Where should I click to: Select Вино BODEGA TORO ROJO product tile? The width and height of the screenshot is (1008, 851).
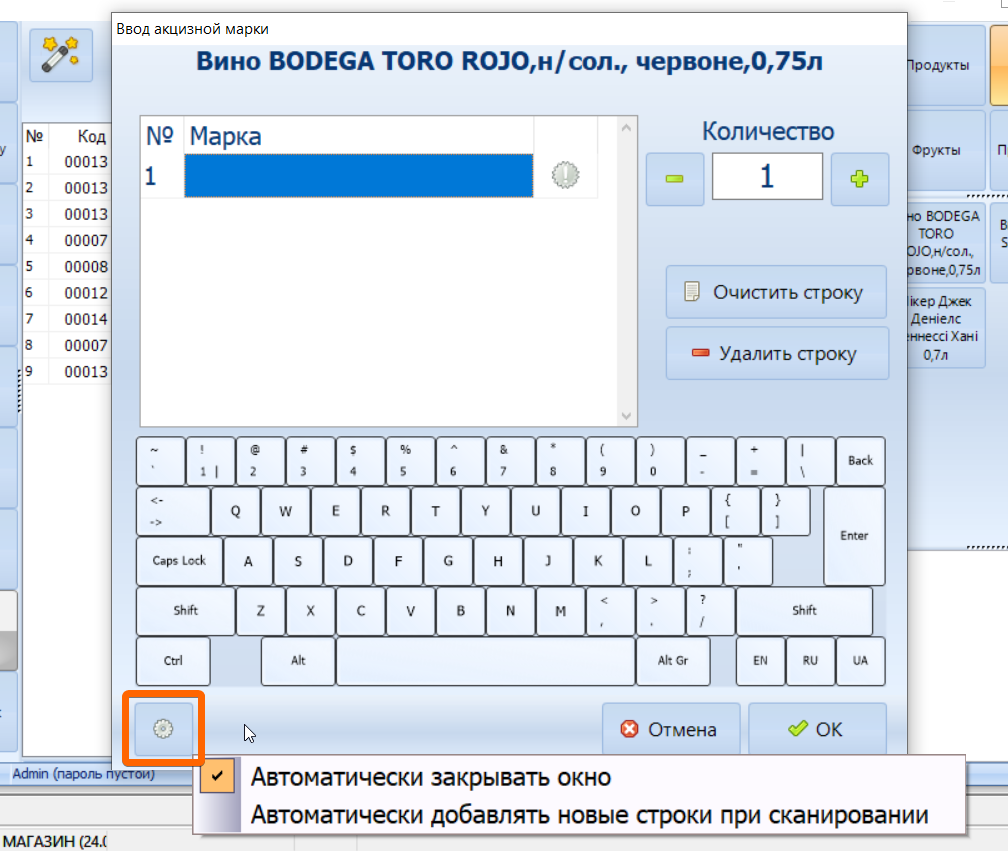pyautogui.click(x=946, y=242)
